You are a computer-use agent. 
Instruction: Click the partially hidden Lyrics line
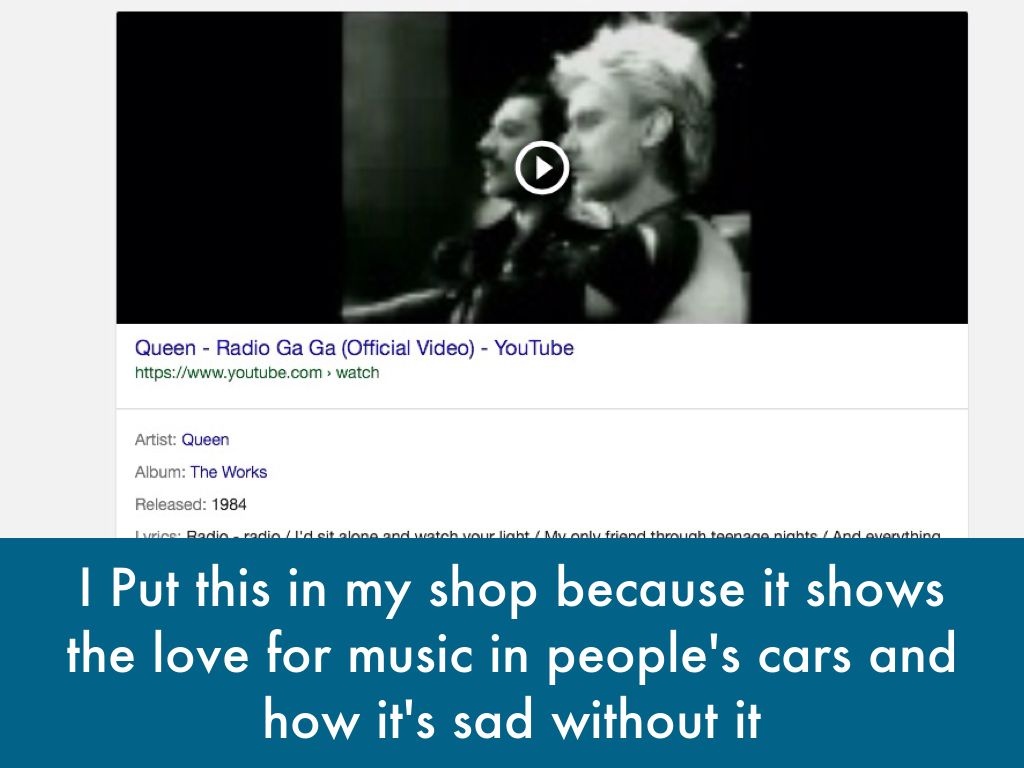(537, 534)
